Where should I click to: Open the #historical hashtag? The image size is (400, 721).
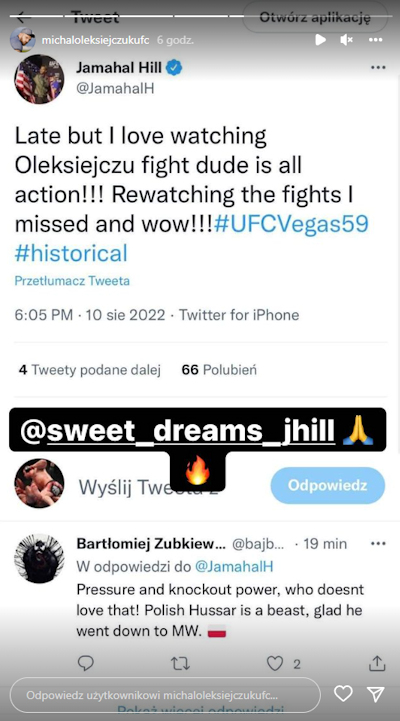pyautogui.click(x=71, y=253)
